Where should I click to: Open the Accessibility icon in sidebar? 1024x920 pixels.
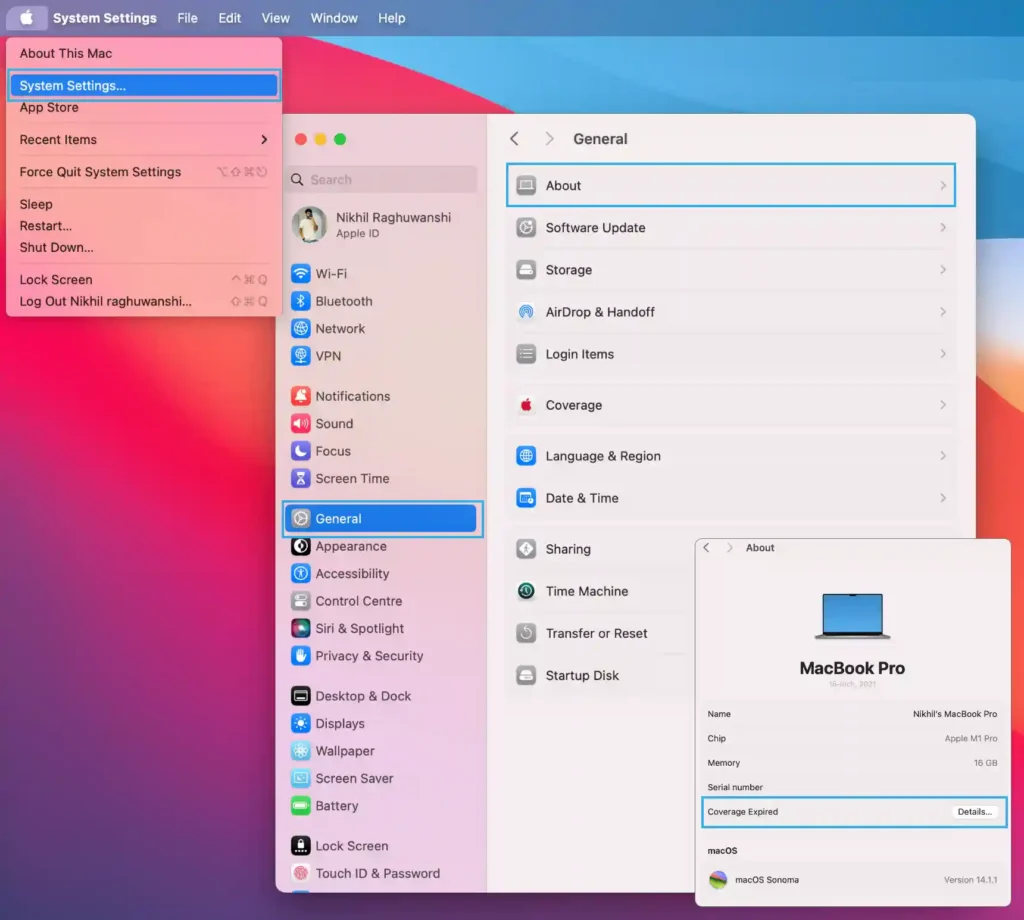pyautogui.click(x=300, y=574)
